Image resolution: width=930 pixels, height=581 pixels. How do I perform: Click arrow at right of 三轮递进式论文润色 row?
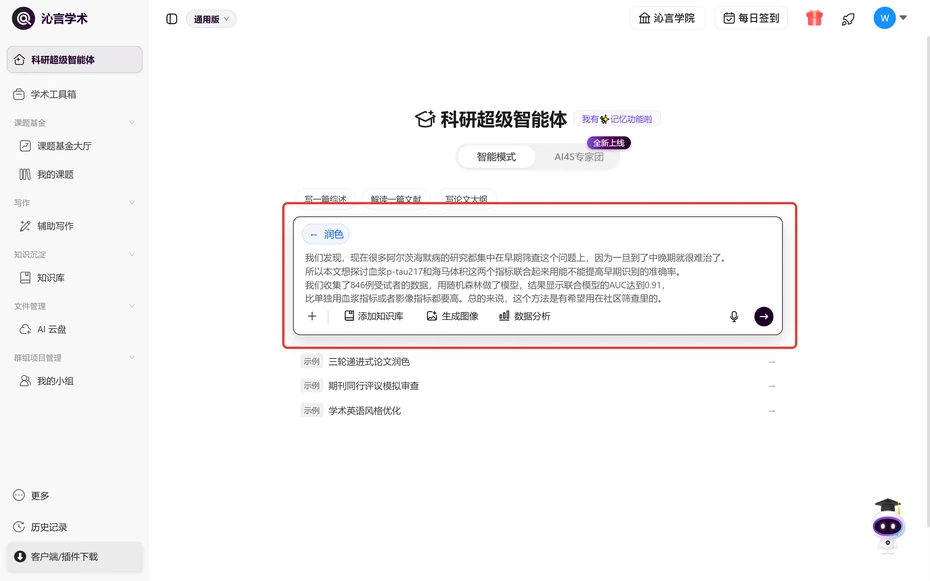(x=772, y=362)
